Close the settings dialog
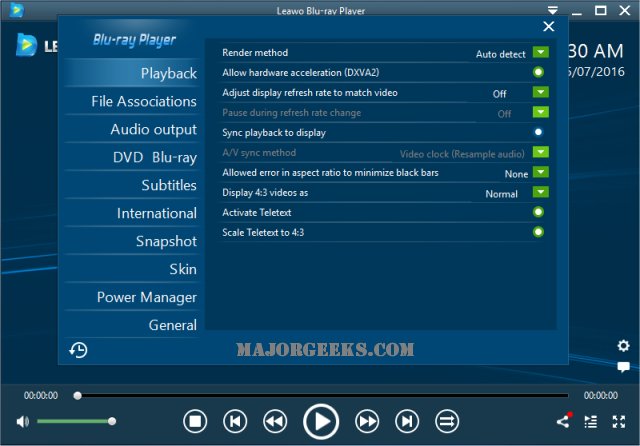The width and height of the screenshot is (640, 446). (x=549, y=27)
